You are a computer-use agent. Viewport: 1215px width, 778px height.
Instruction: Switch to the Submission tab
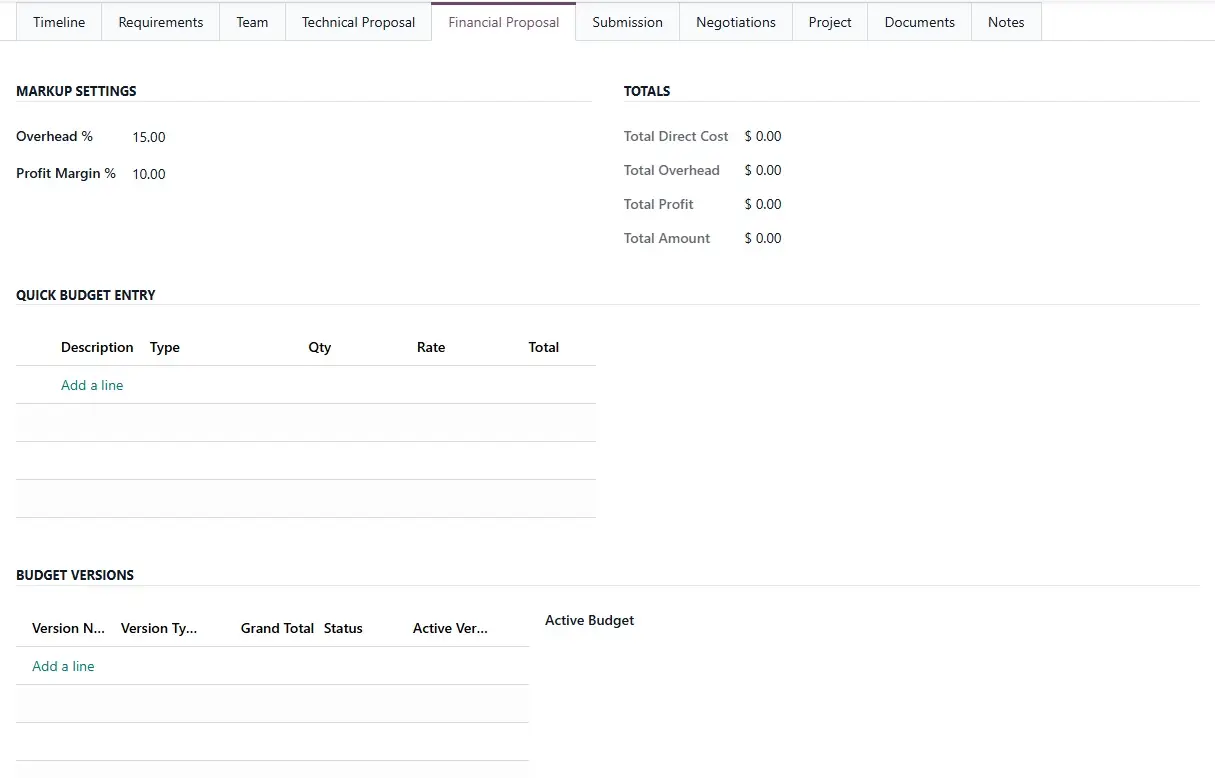627,22
